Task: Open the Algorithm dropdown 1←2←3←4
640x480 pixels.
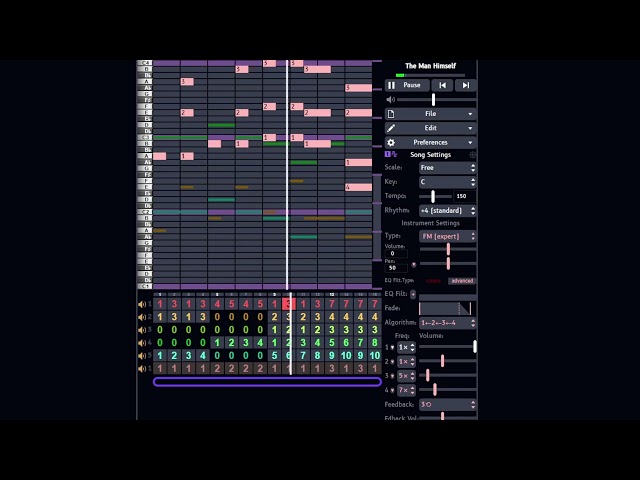Action: [447, 323]
